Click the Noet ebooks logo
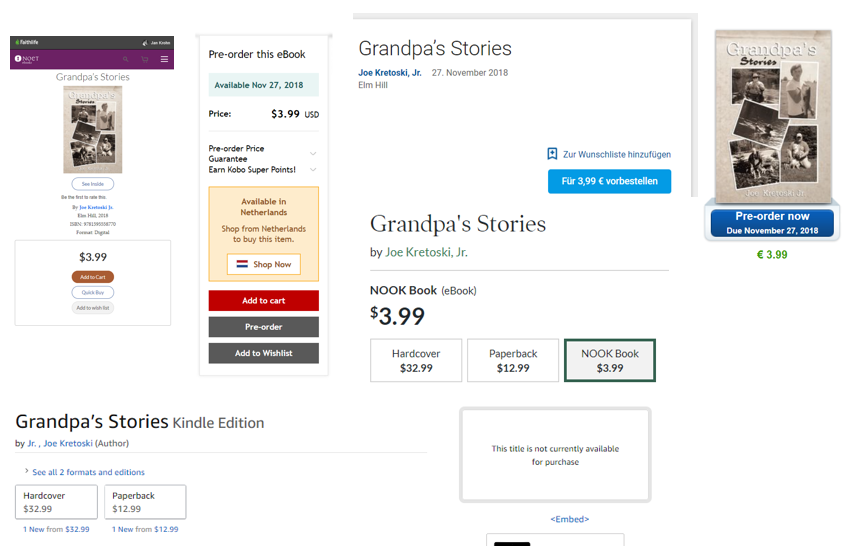The height and width of the screenshot is (550, 850). coord(26,59)
